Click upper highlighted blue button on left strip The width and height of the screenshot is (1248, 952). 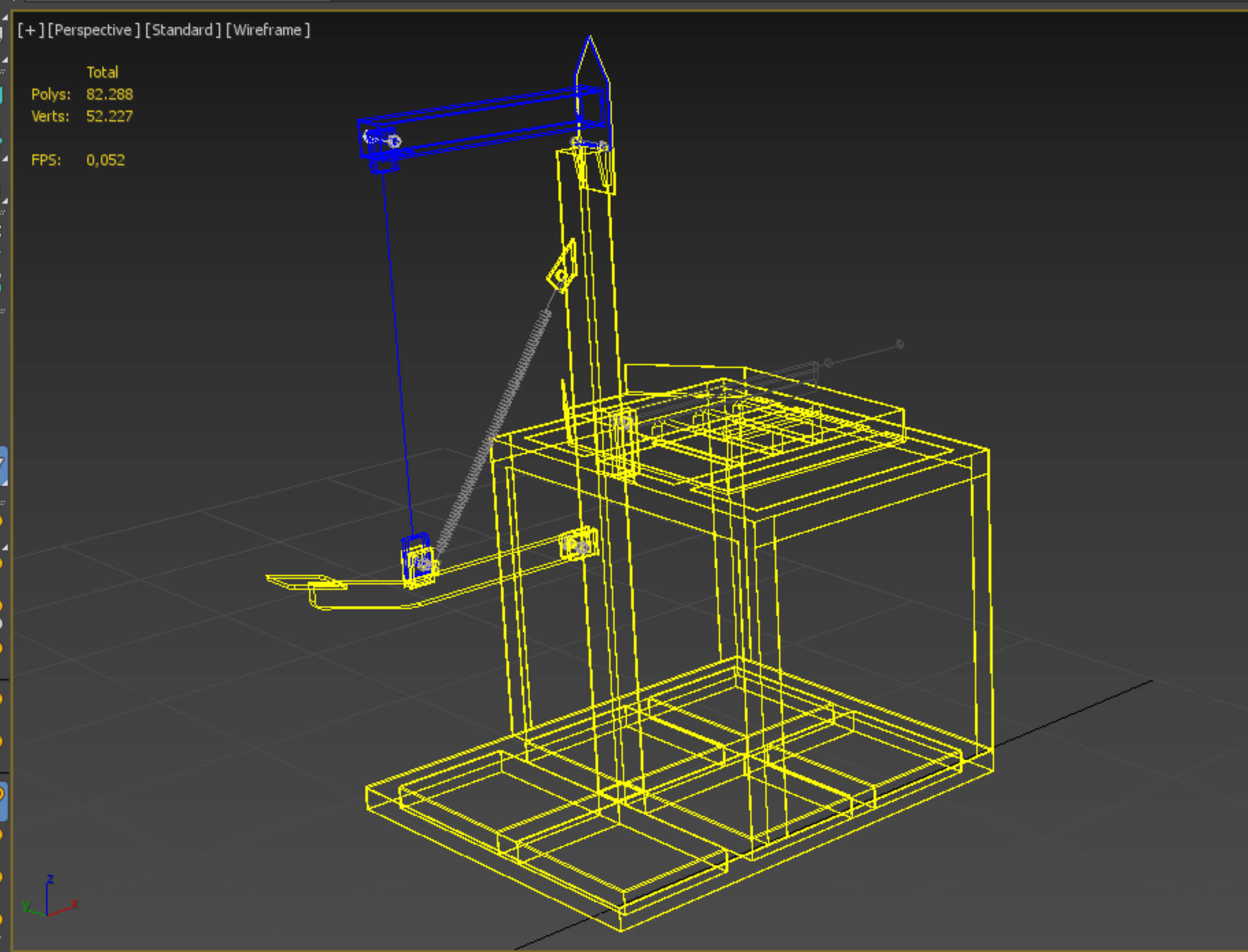tap(3, 466)
